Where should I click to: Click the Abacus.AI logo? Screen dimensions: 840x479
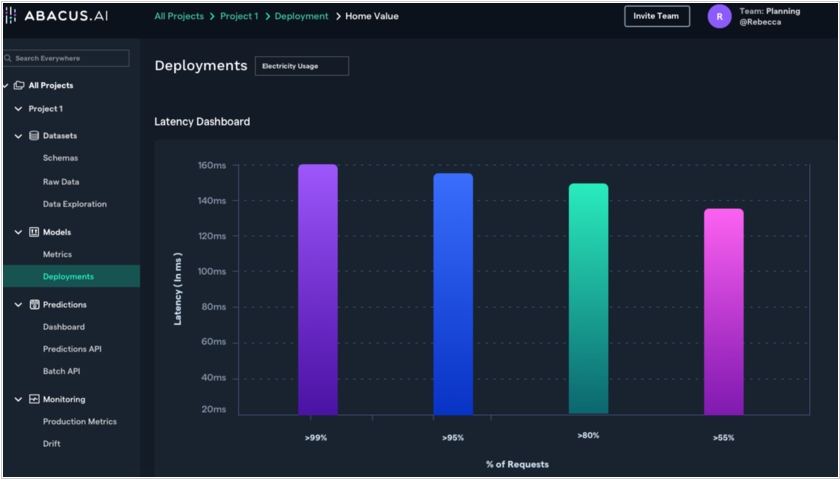pos(58,17)
